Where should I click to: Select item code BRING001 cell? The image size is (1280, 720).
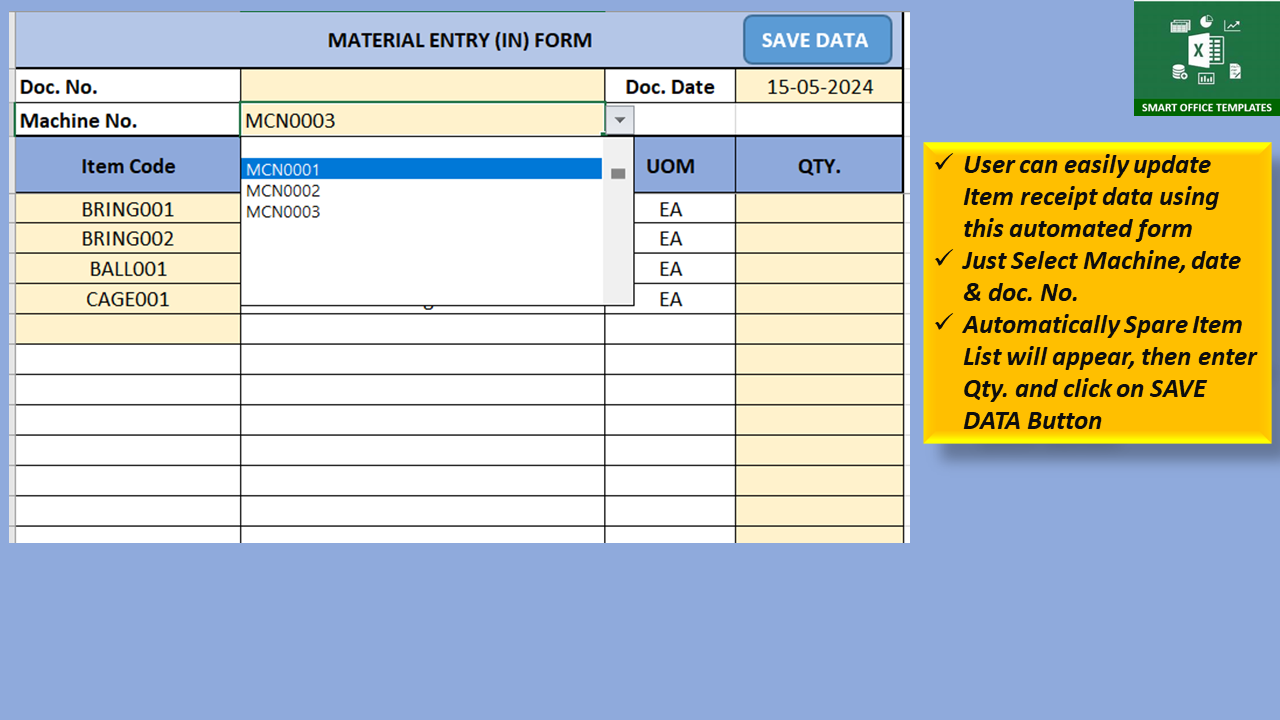click(x=128, y=209)
